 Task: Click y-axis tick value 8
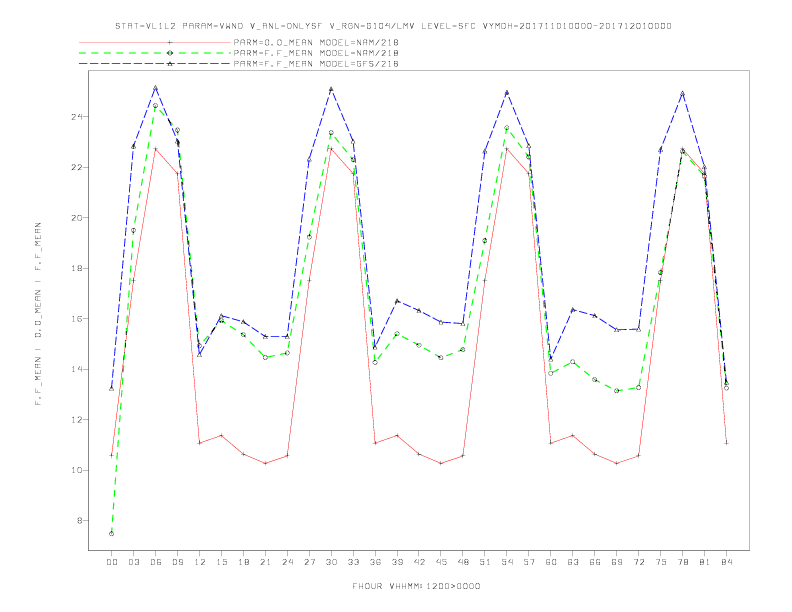point(80,521)
